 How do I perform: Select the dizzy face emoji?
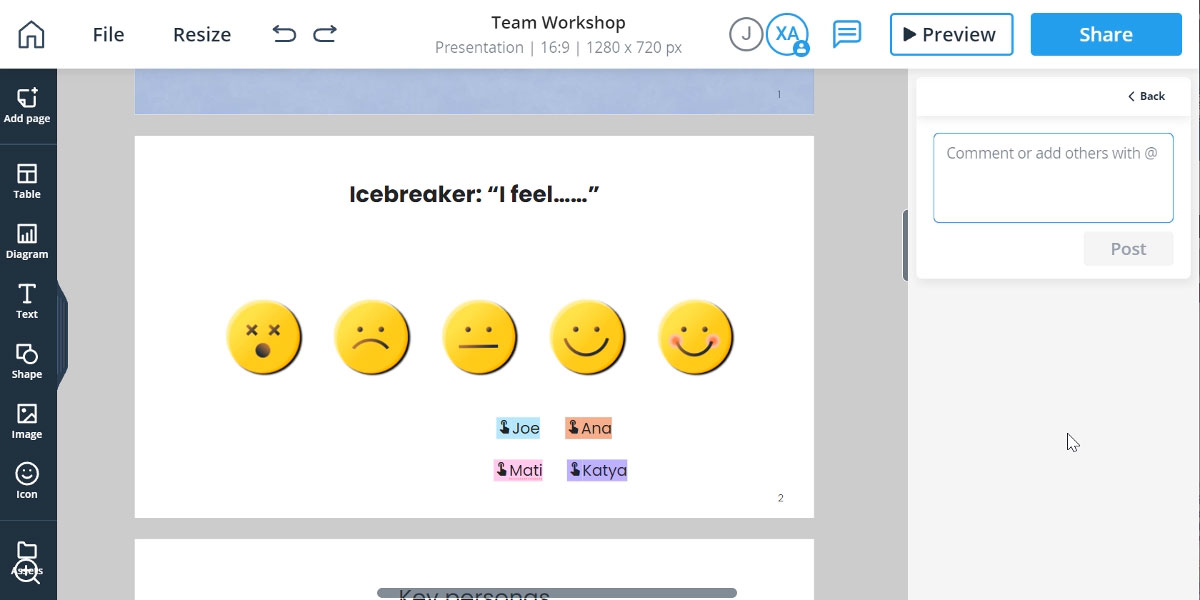pyautogui.click(x=264, y=337)
